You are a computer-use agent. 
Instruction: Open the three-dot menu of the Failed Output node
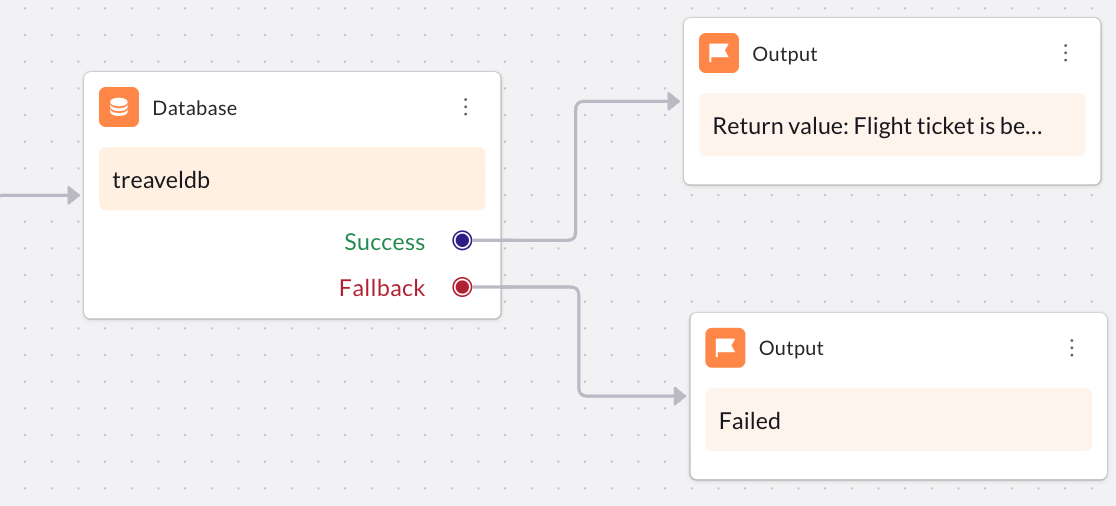click(x=1072, y=348)
